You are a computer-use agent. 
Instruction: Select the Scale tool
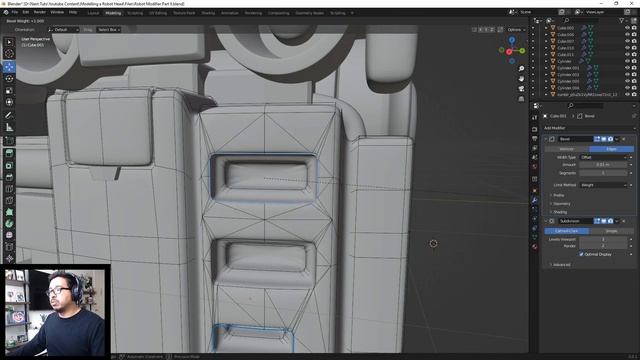coord(9,90)
